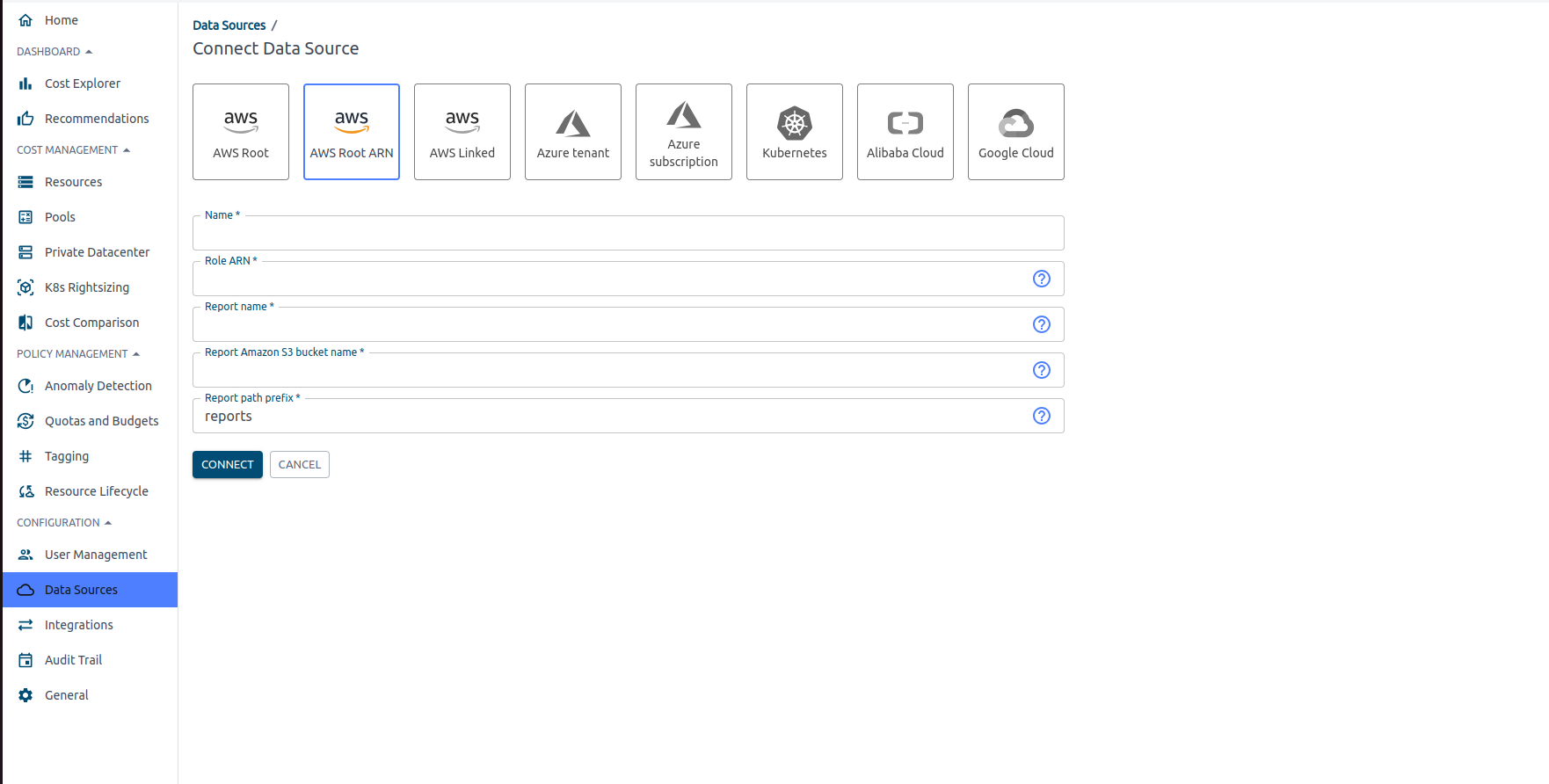Choose the Alibaba Cloud source type
Image resolution: width=1549 pixels, height=784 pixels.
click(x=905, y=132)
